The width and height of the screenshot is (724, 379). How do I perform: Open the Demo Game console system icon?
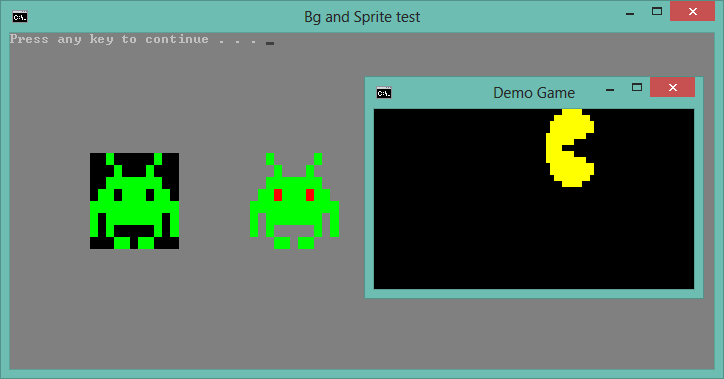tap(384, 93)
